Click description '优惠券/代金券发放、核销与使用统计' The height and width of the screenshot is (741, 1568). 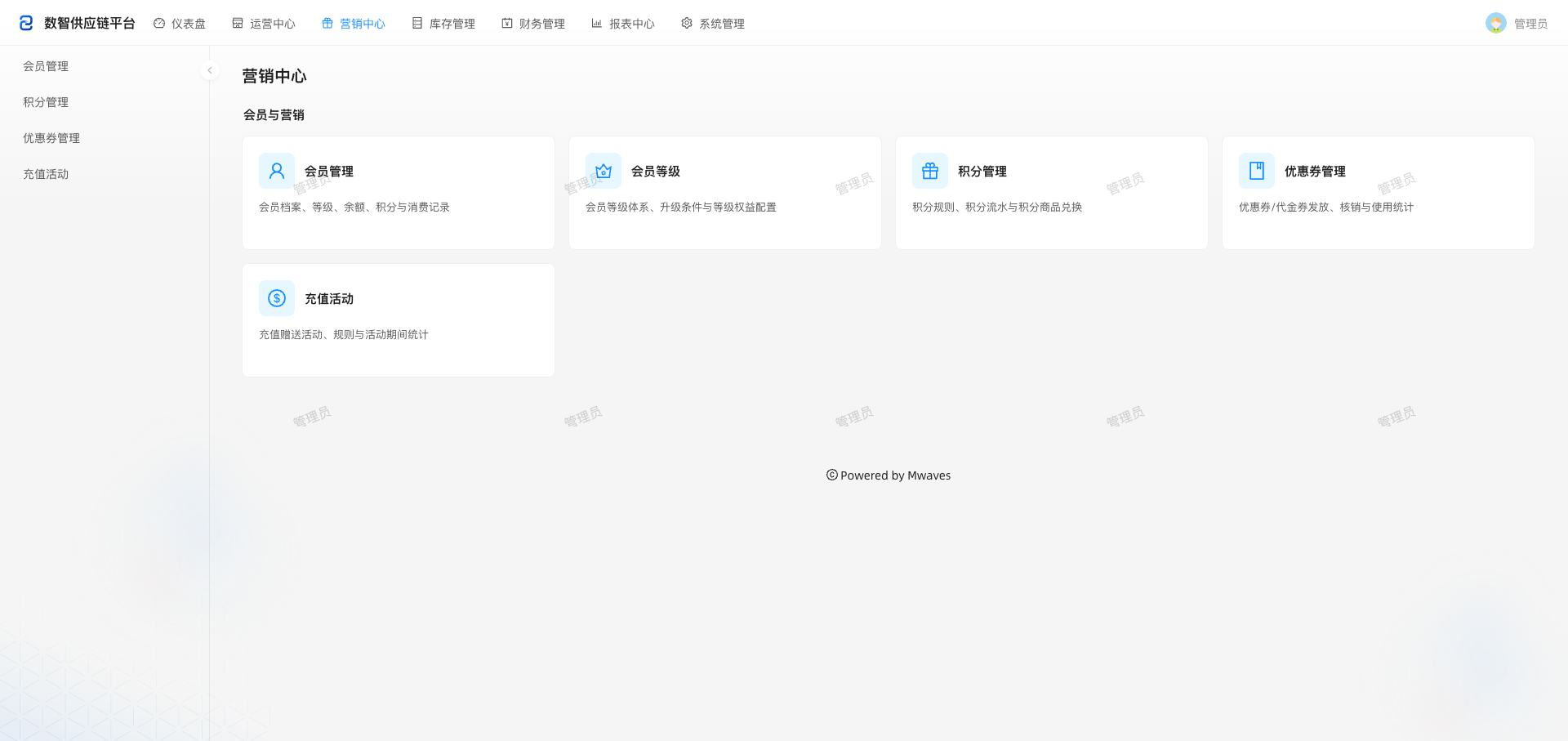coord(1326,207)
